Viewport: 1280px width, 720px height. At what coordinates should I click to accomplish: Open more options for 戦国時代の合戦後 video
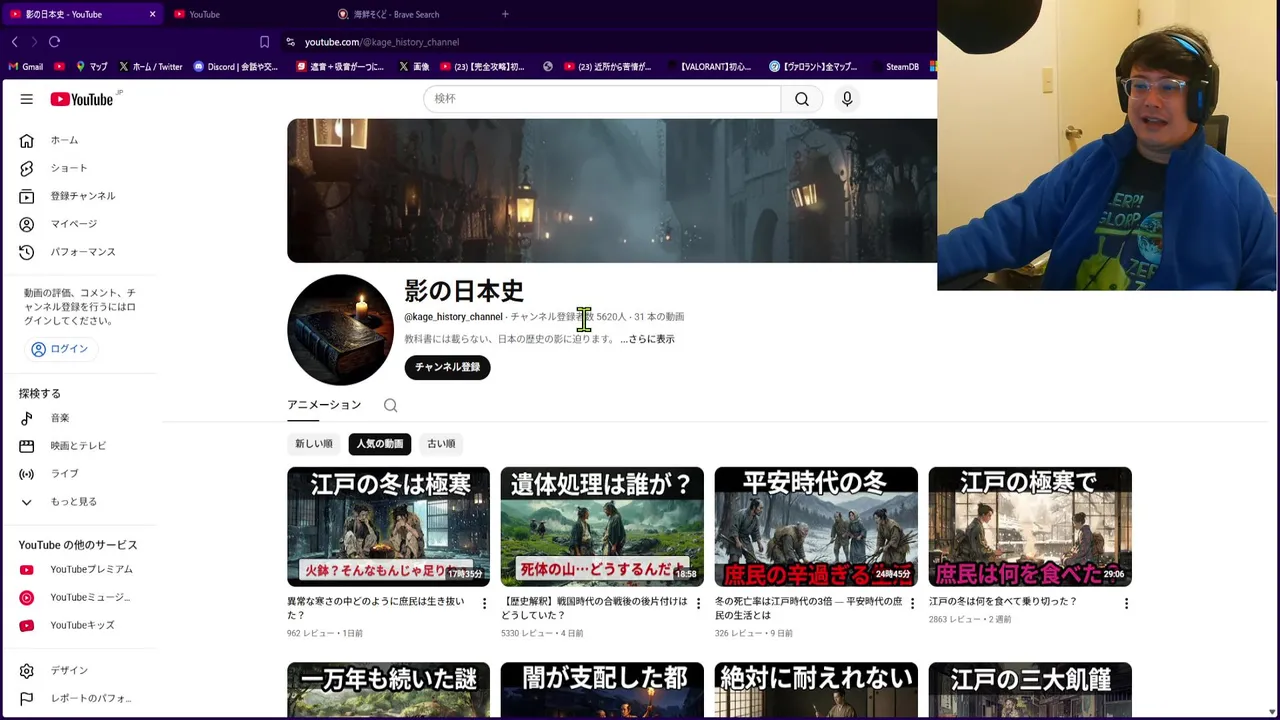pos(698,603)
